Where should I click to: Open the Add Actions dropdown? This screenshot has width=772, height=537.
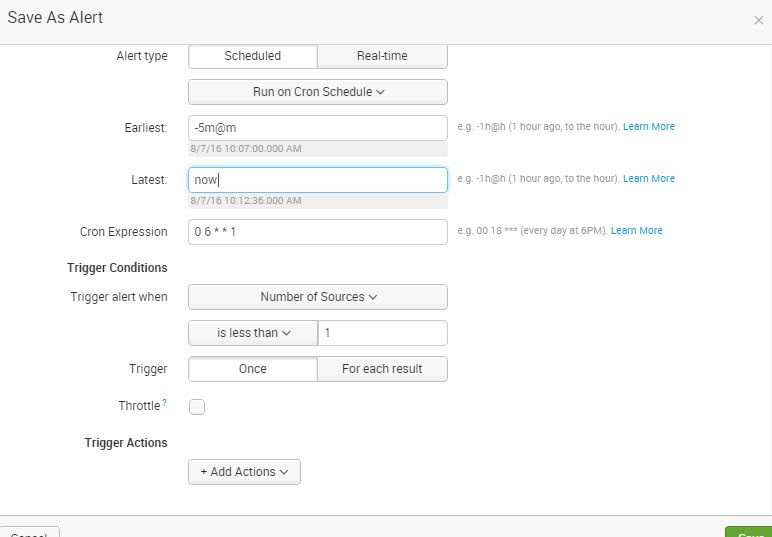point(244,472)
